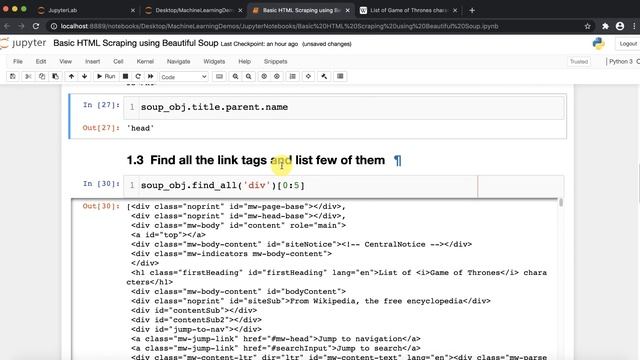Close the JupyterLab browser tab
Image resolution: width=640 pixels, height=360 pixels.
click(133, 11)
